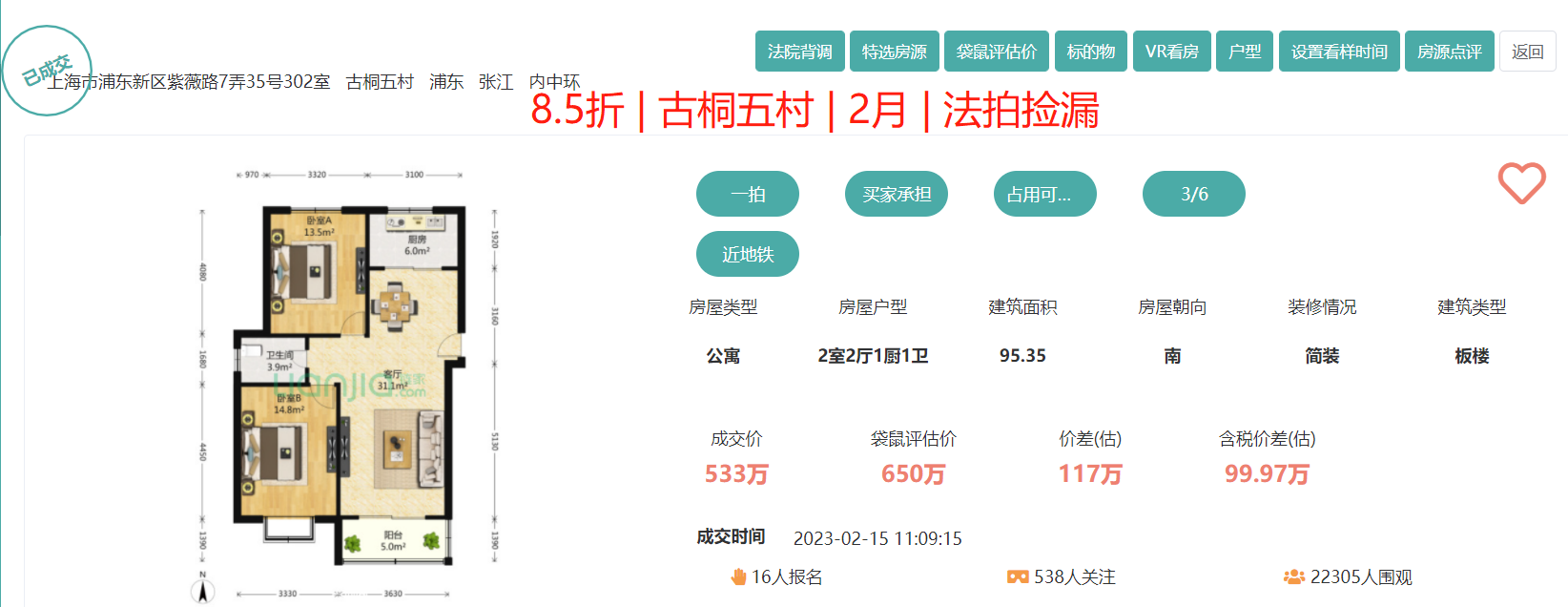Click 设置看样时间 button

[1338, 52]
